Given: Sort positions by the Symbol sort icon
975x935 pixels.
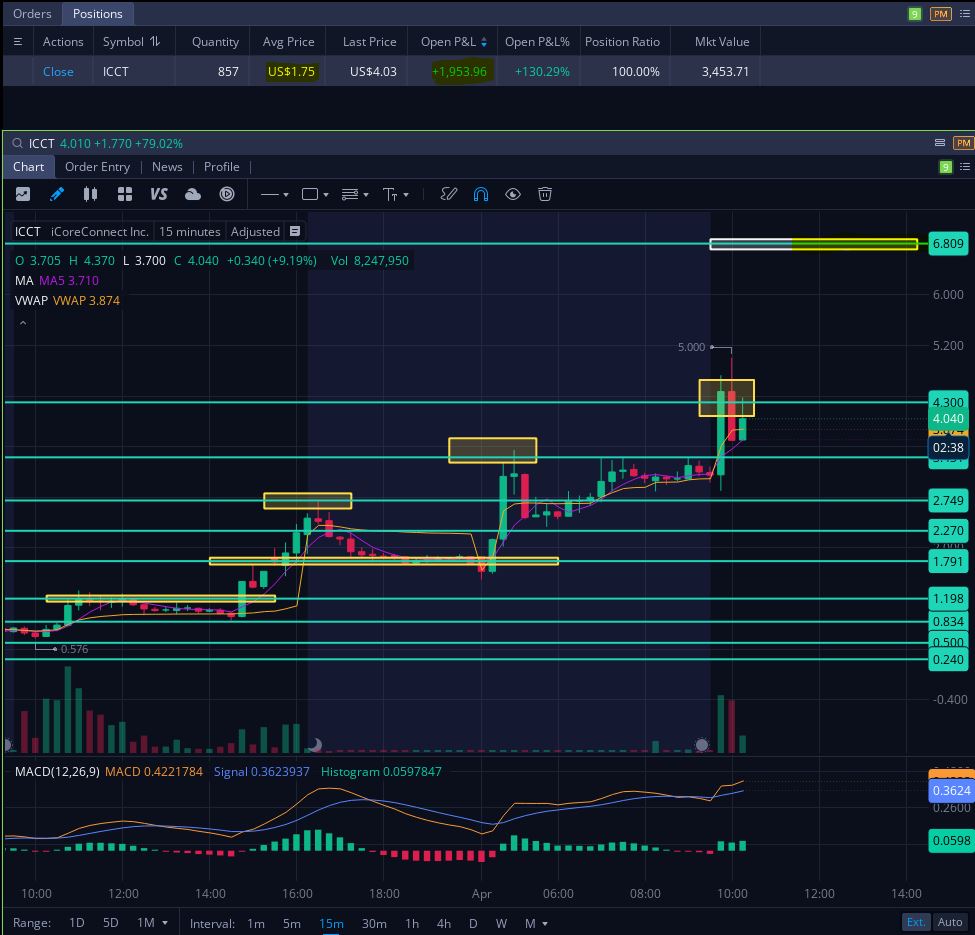Looking at the screenshot, I should click(155, 41).
